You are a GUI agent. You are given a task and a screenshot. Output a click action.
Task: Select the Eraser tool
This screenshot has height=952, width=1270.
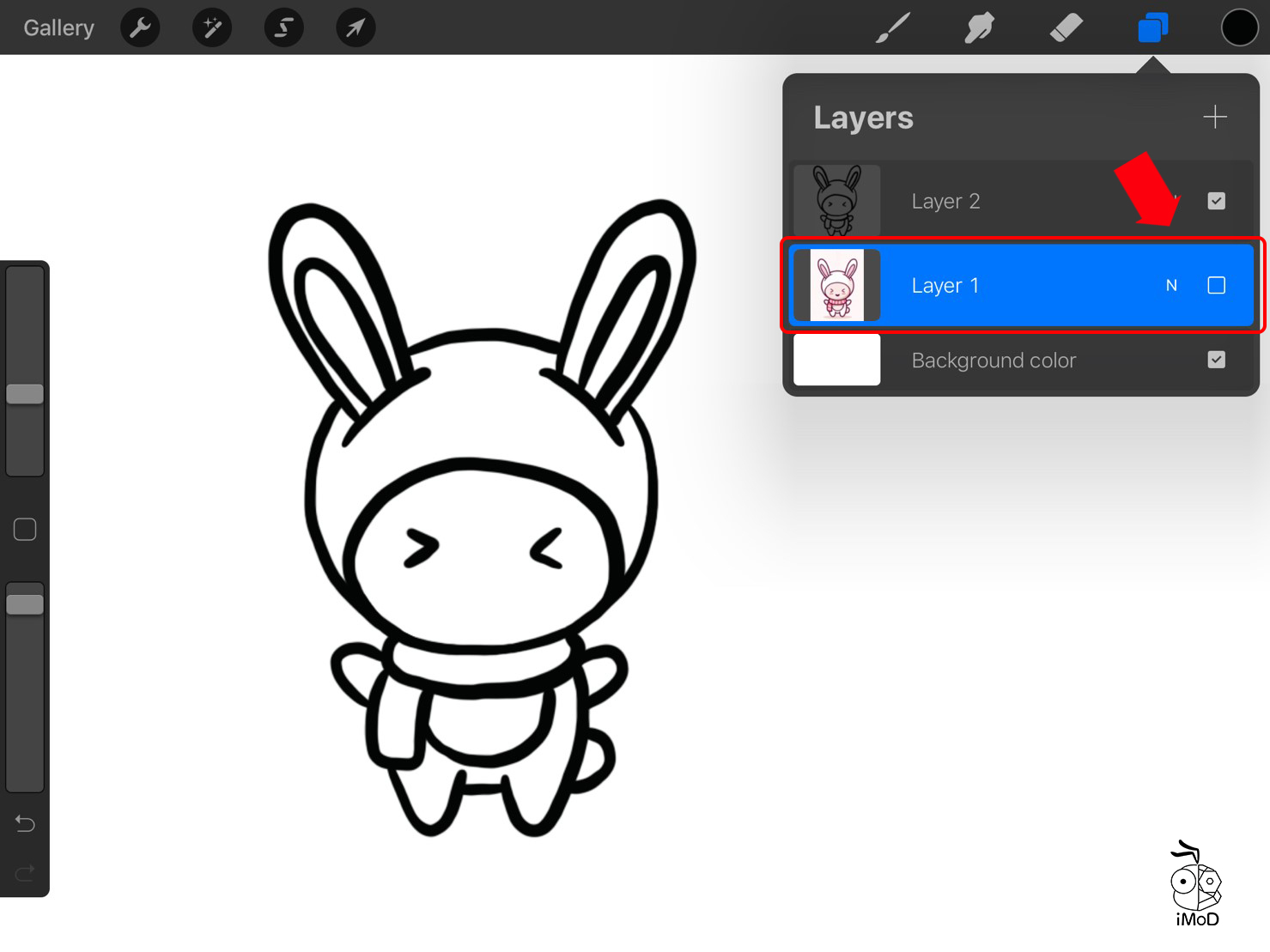[1066, 28]
